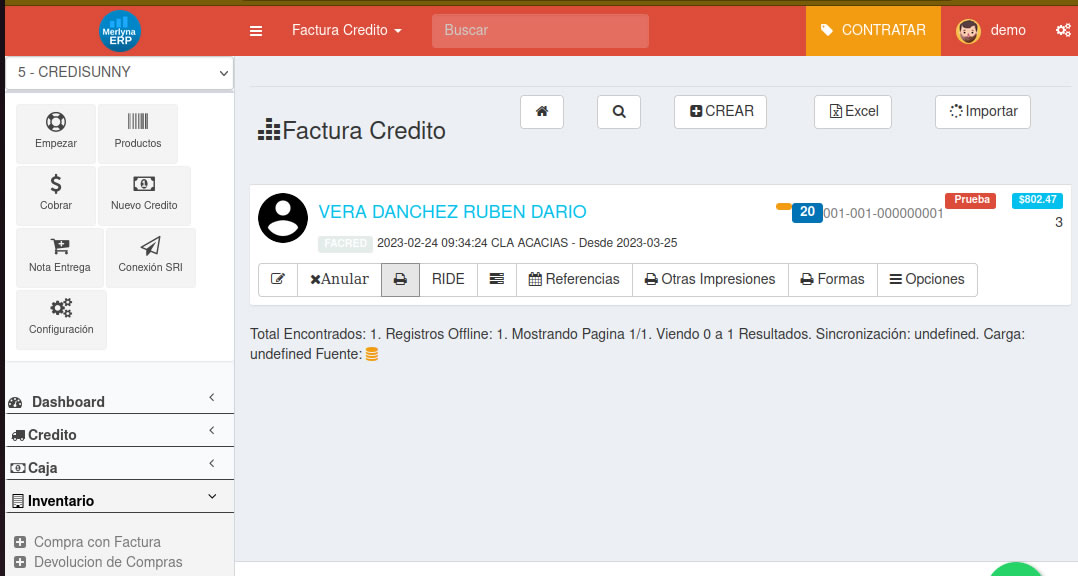Select the Empezar life-ring icon

click(56, 124)
